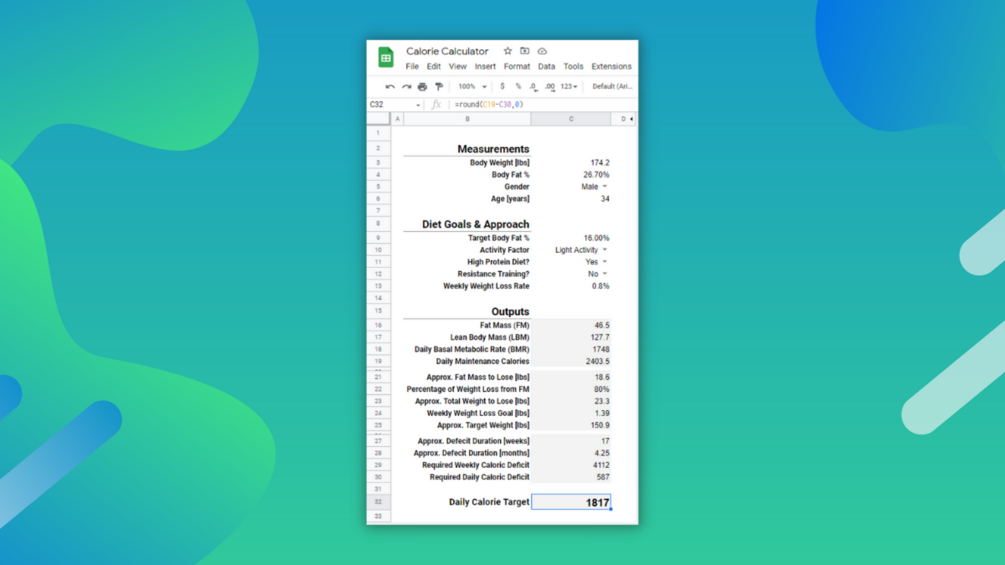Undo the last action
1005x565 pixels.
[x=390, y=86]
